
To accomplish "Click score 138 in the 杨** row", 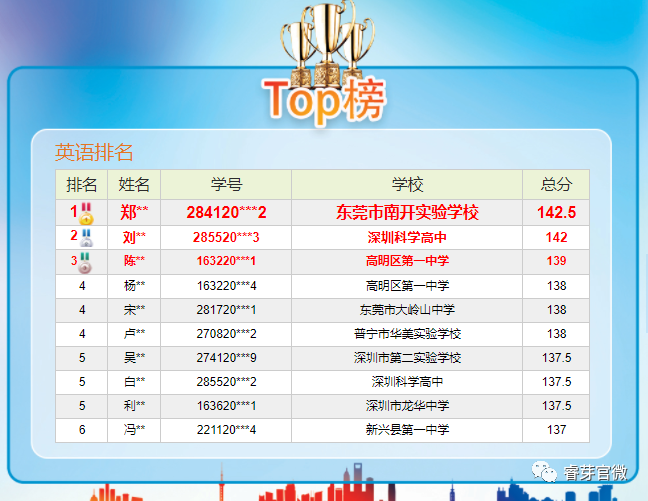I will click(x=556, y=286).
